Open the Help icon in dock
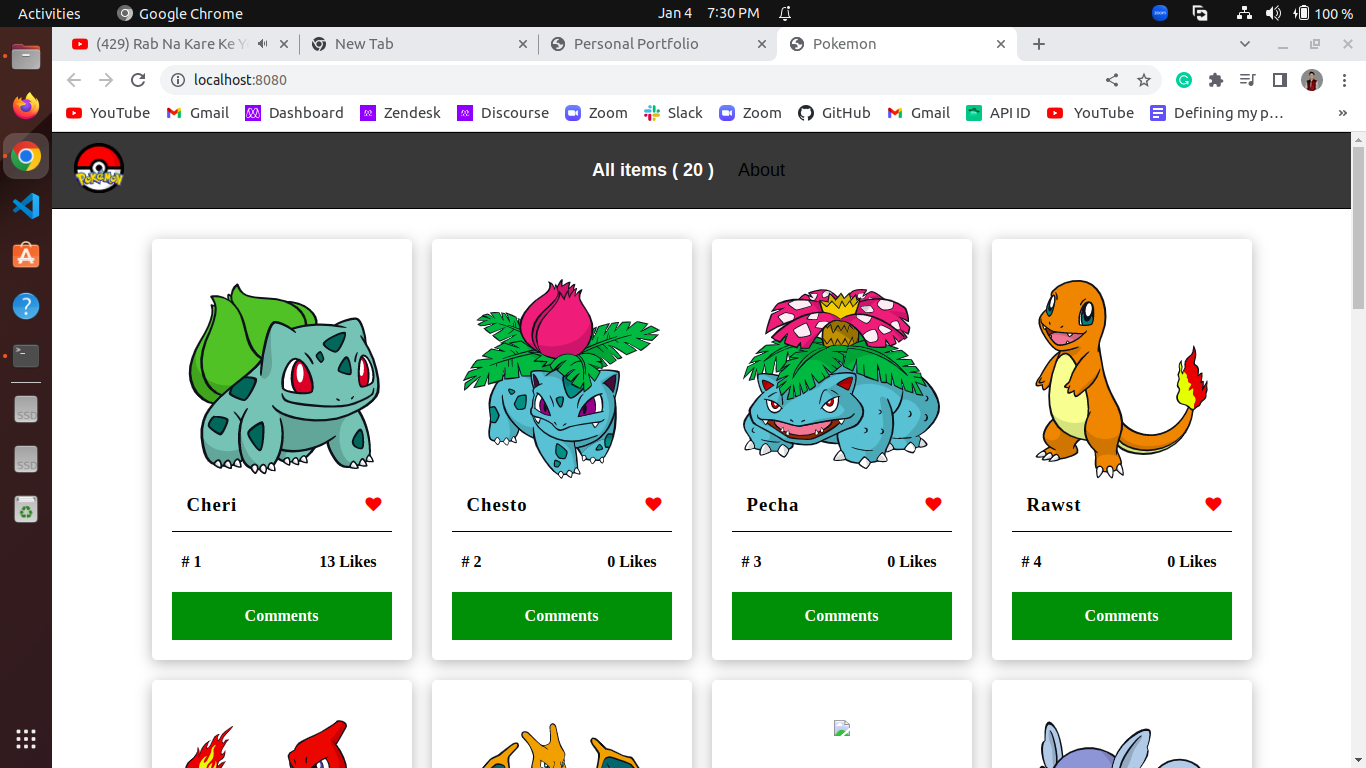The image size is (1366, 768). point(26,306)
